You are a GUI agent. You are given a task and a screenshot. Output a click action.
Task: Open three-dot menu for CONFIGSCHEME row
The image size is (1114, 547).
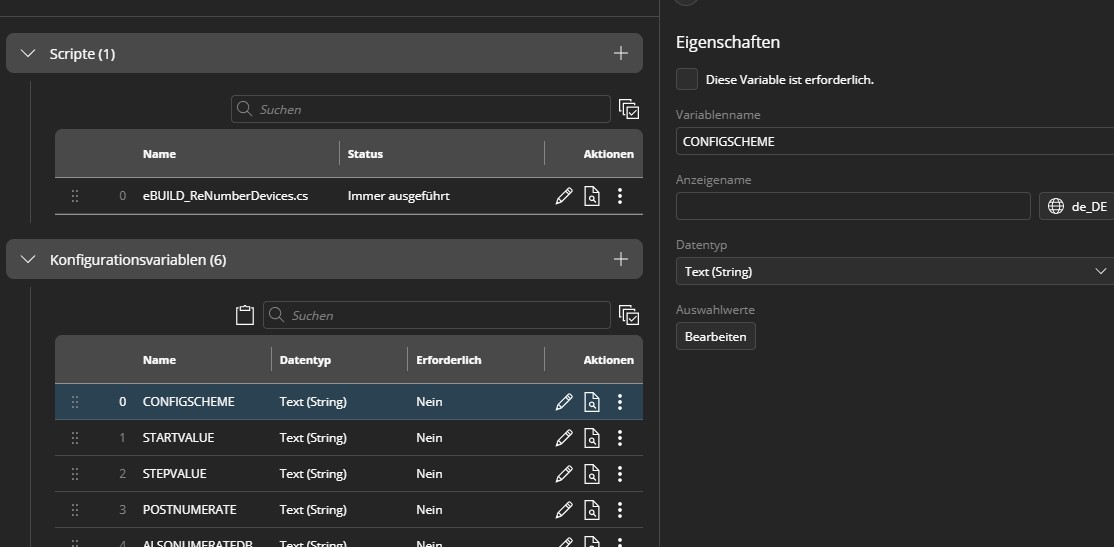click(x=620, y=402)
